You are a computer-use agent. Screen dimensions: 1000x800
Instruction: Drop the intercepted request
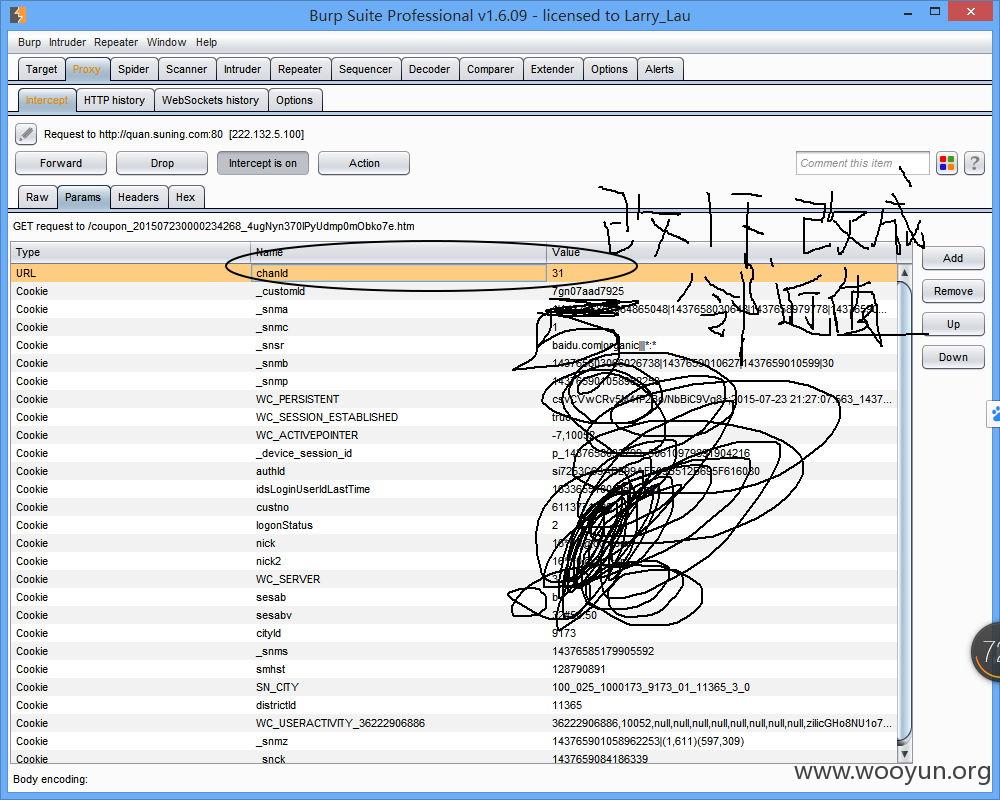point(162,163)
